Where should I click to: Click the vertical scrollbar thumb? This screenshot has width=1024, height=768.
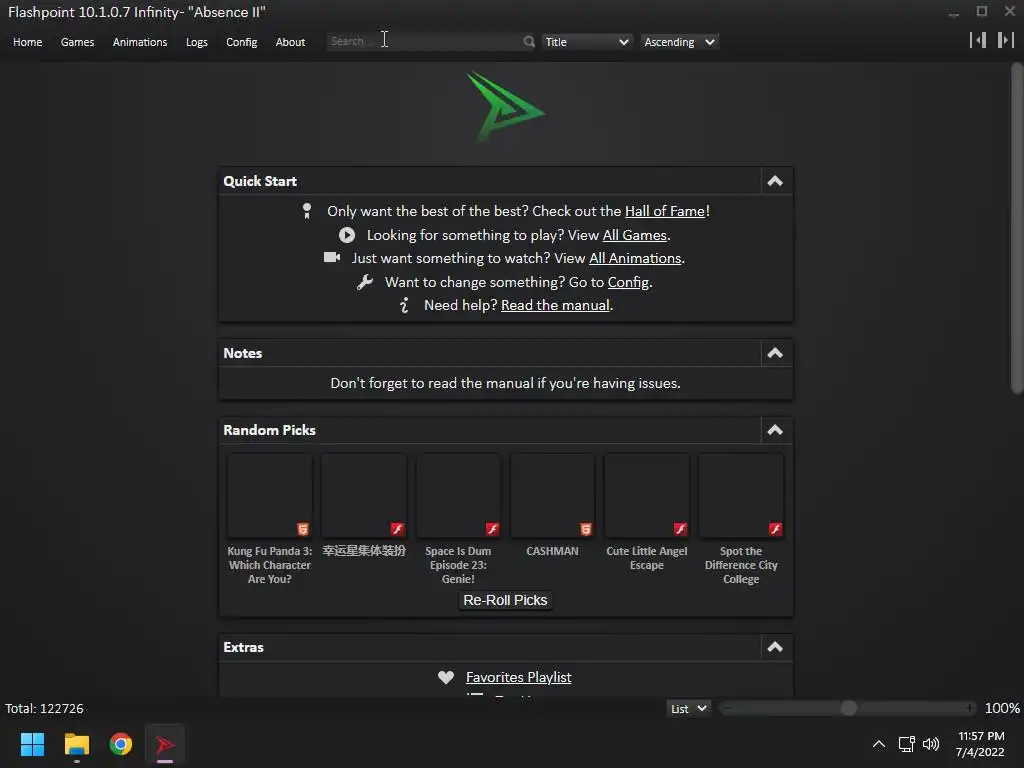(1017, 228)
